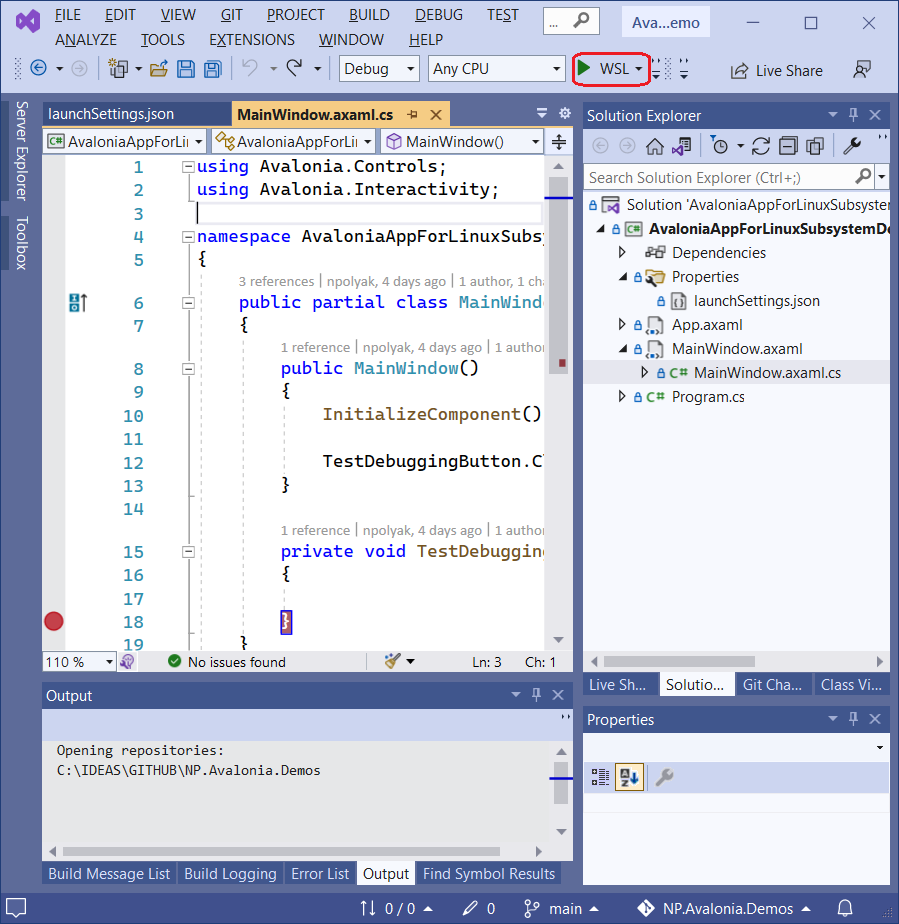Click the Redo arrow icon
Screen dimensions: 899x924
pyautogui.click(x=295, y=68)
